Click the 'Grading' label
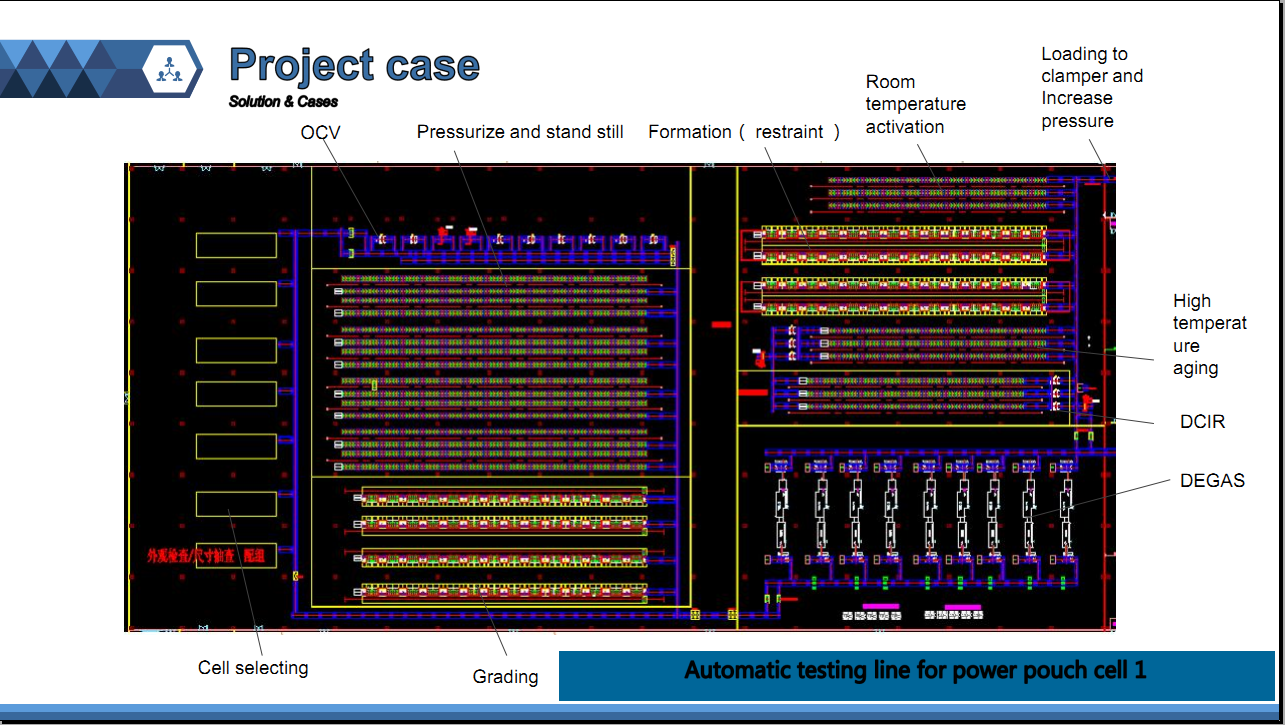The width and height of the screenshot is (1285, 725). (x=505, y=677)
